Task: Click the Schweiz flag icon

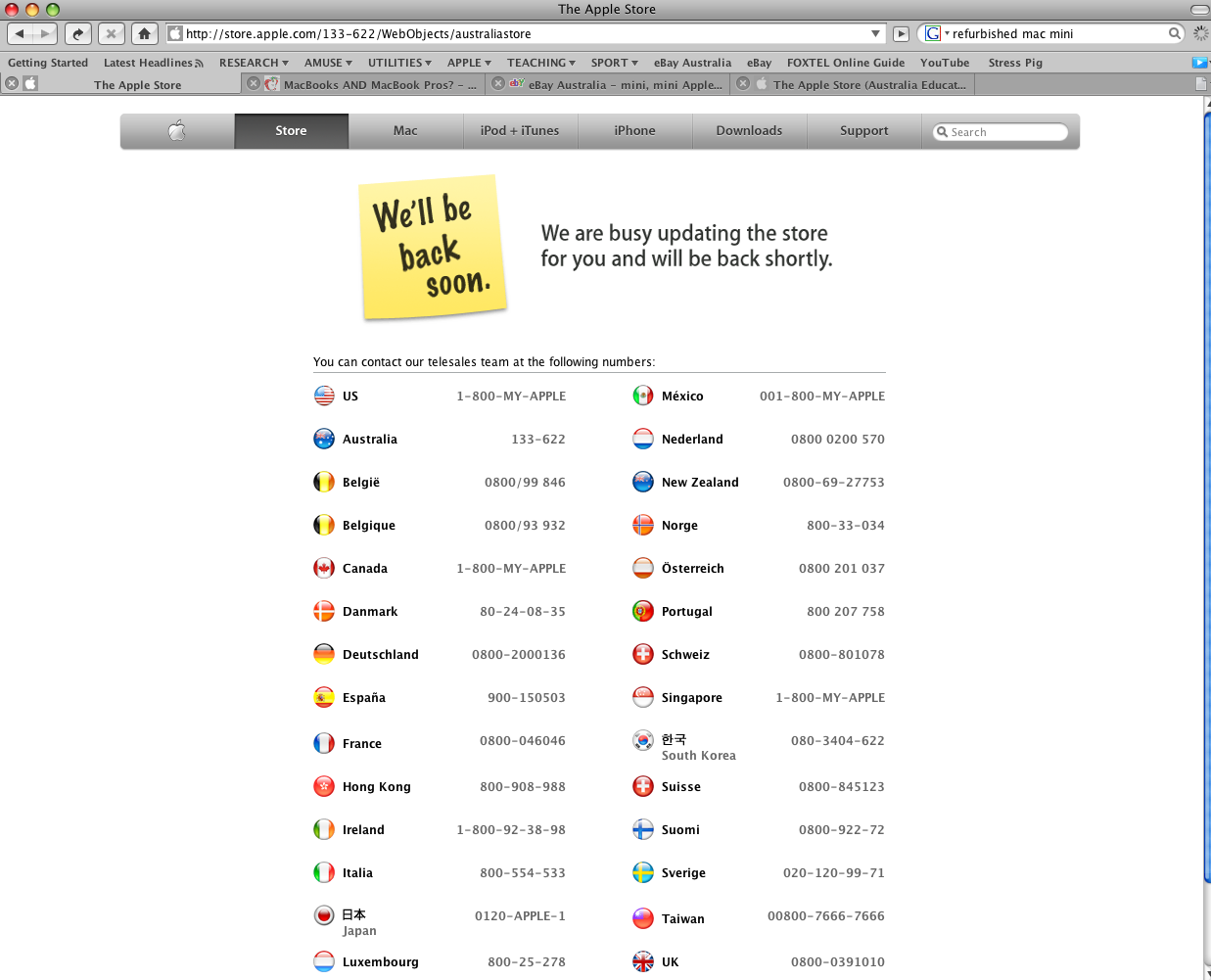Action: pos(643,654)
